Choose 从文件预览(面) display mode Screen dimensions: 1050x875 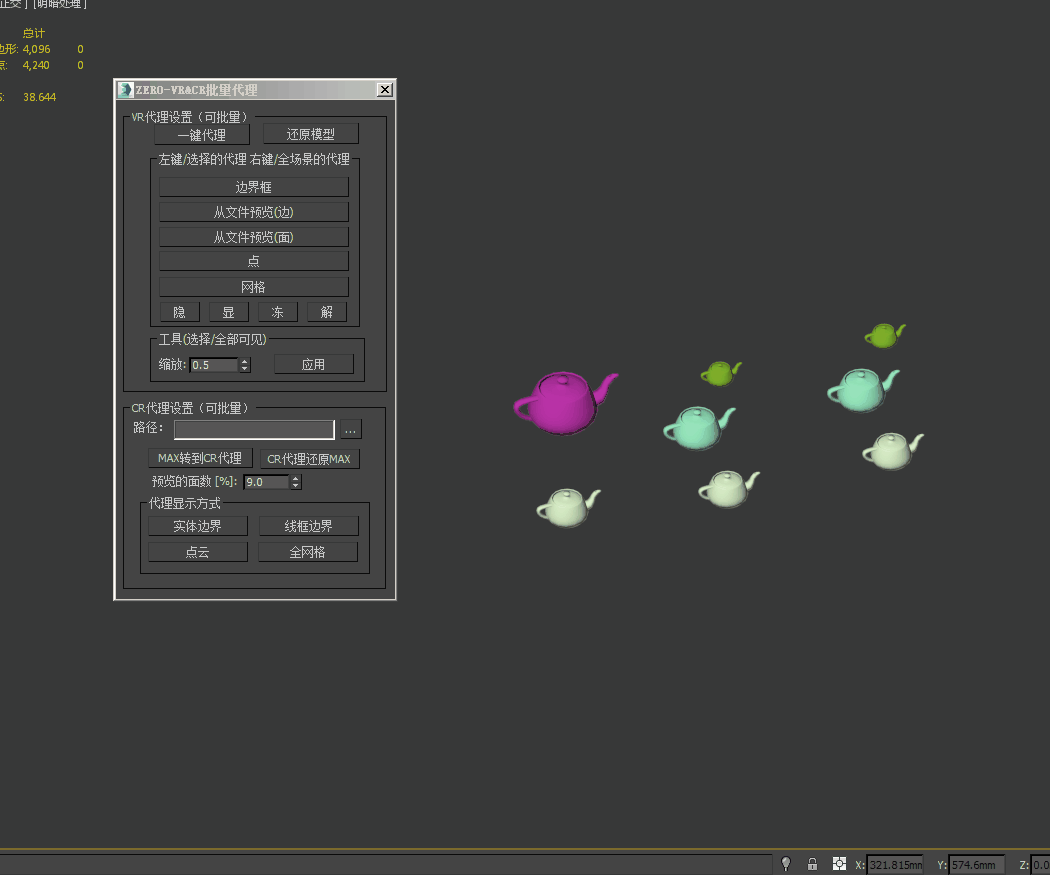pos(254,237)
